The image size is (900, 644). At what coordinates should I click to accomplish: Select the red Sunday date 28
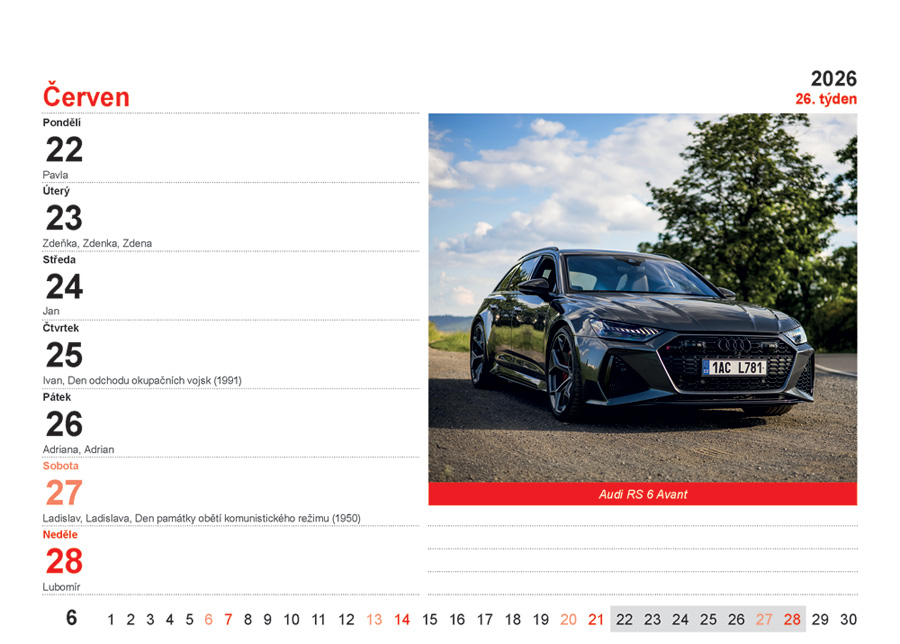pos(64,561)
